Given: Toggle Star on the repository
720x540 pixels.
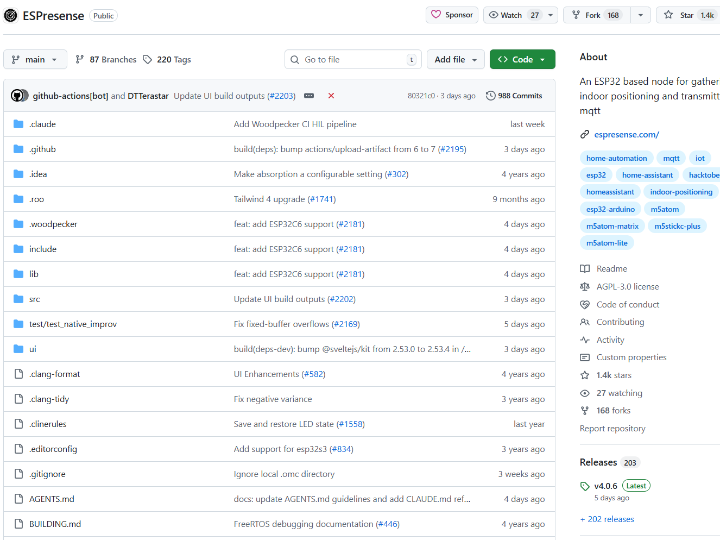Looking at the screenshot, I should point(680,15).
